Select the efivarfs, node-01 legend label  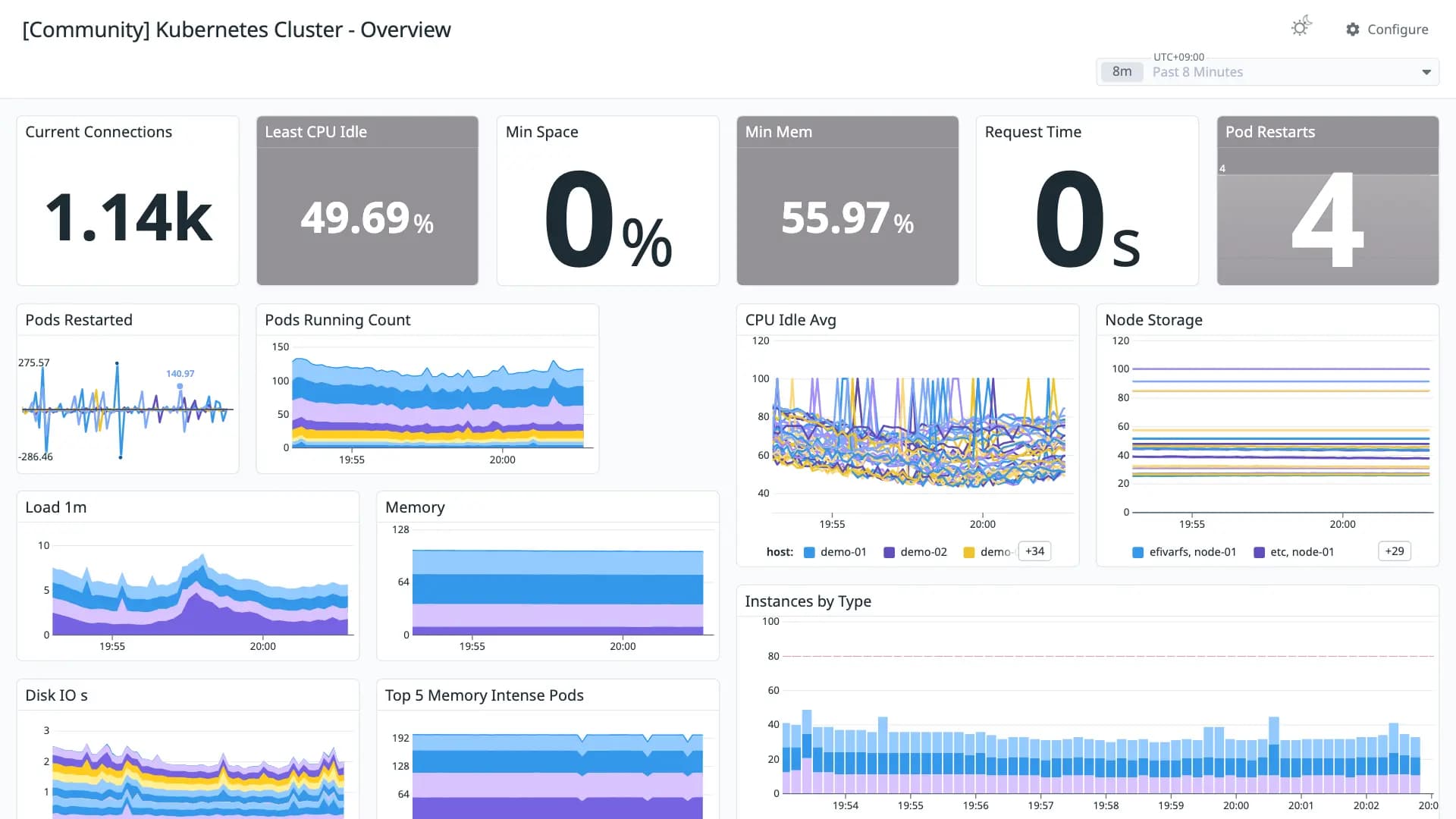(x=1193, y=552)
